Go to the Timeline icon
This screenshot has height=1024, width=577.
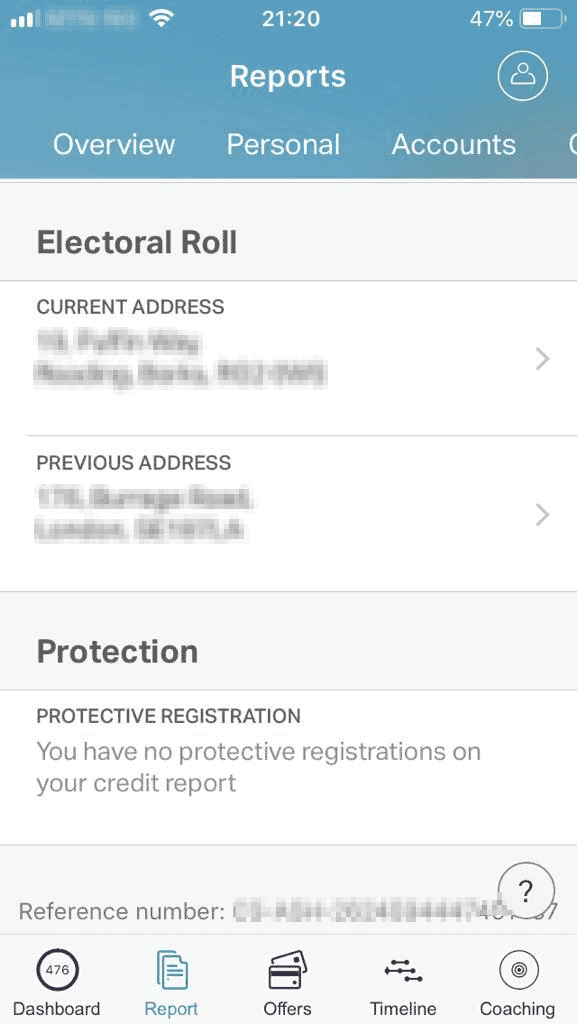403,970
